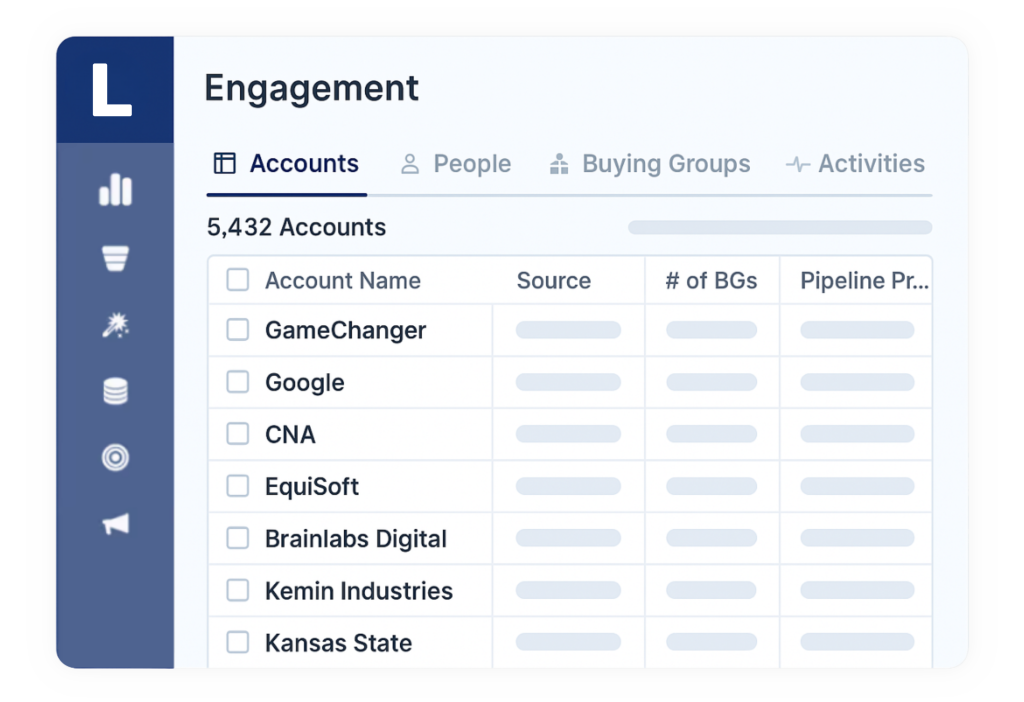This screenshot has width=1024, height=702.
Task: Open the EquiSoft account
Action: [x=311, y=487]
